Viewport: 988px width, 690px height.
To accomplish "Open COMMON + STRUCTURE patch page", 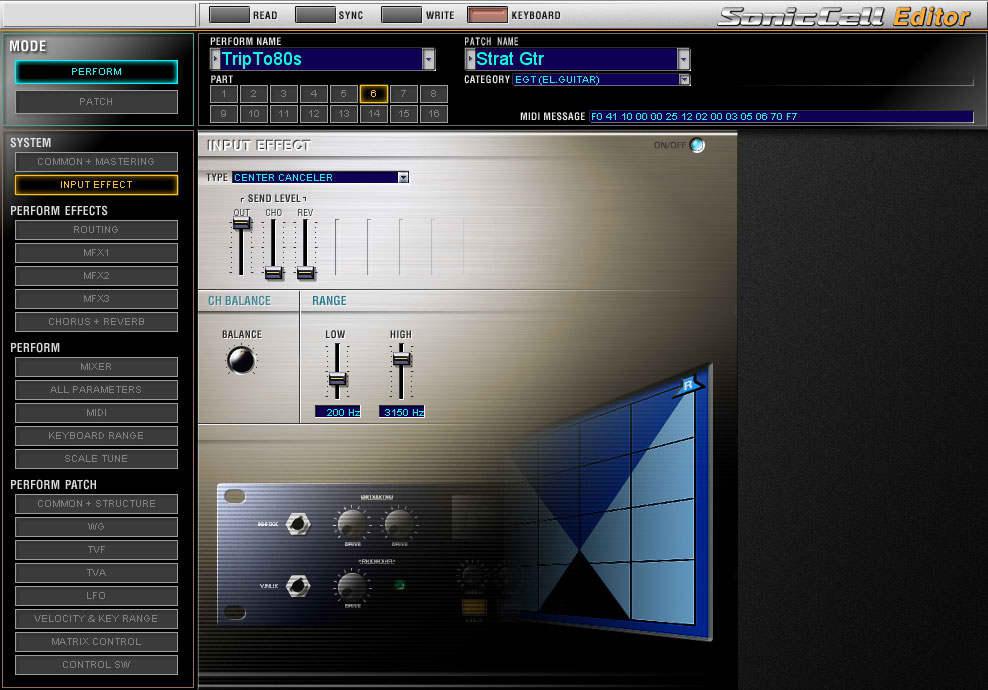I will point(96,504).
